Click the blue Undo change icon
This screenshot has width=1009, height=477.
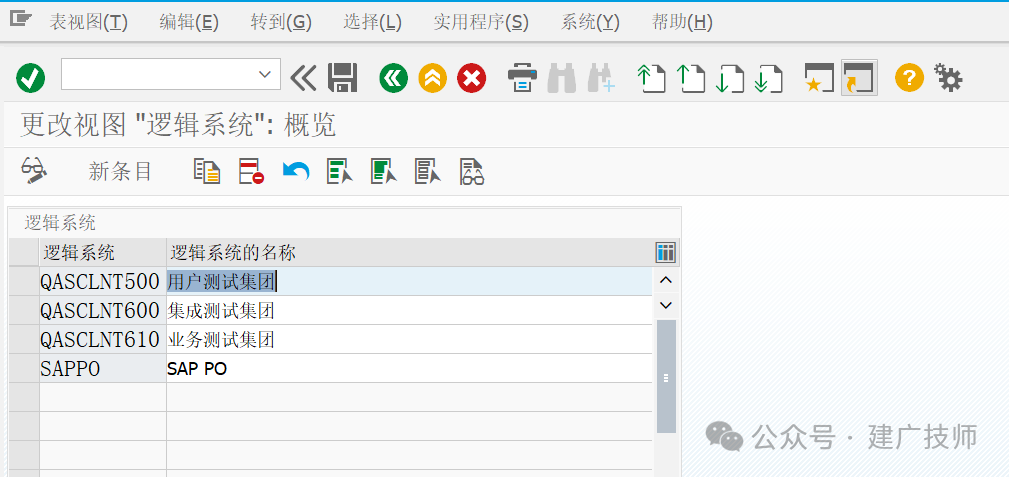coord(296,172)
